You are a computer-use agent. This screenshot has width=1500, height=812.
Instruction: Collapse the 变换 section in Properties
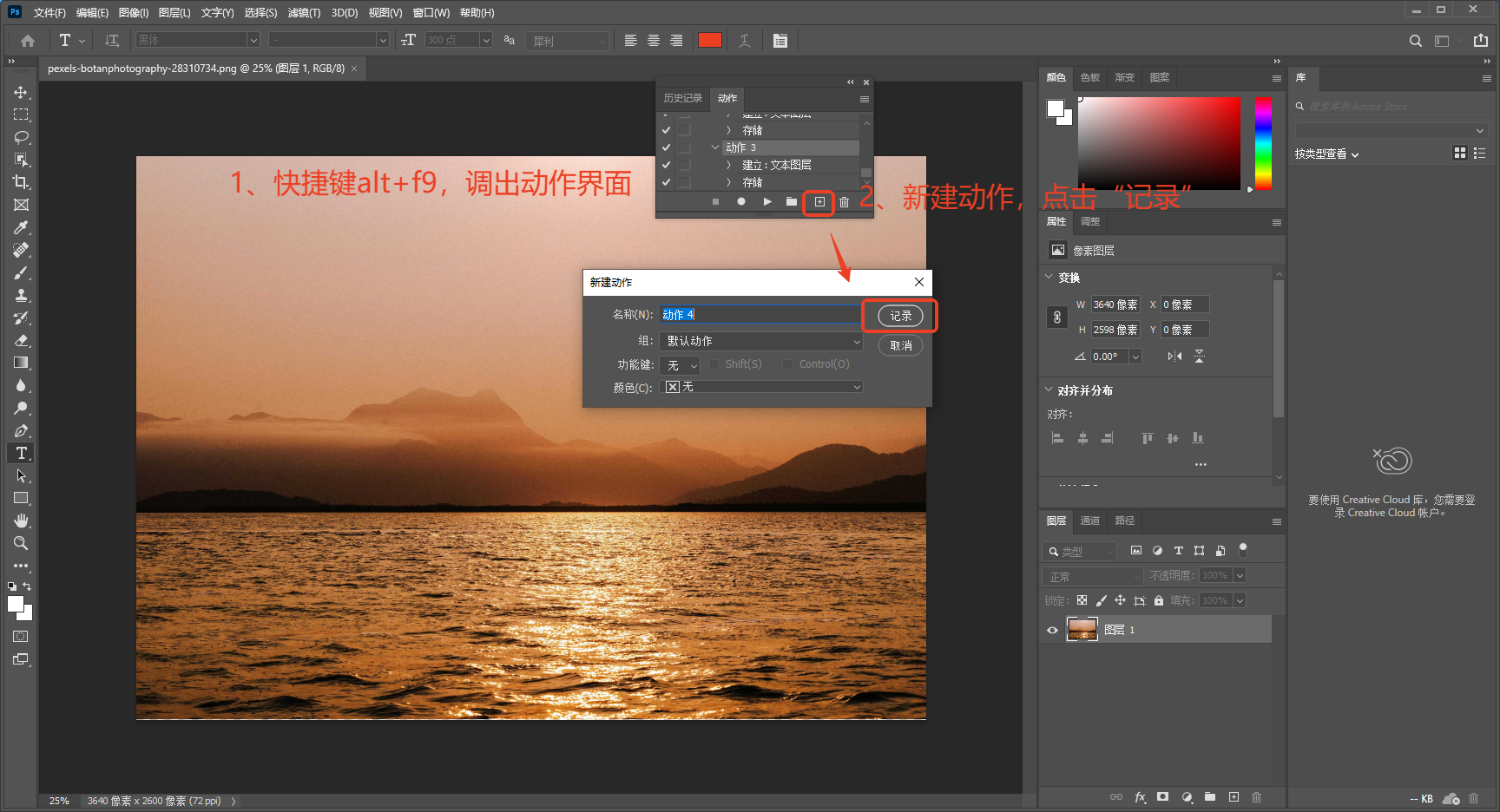click(1049, 277)
